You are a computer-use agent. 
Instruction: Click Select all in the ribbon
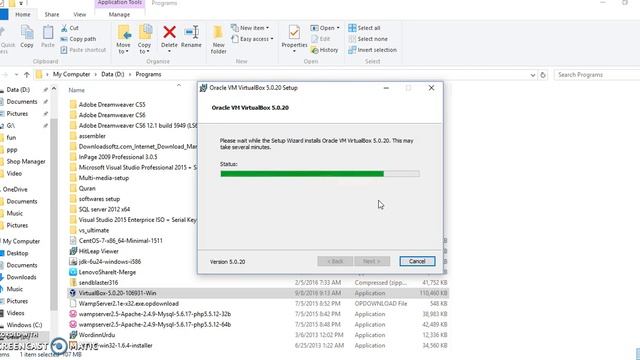[364, 28]
